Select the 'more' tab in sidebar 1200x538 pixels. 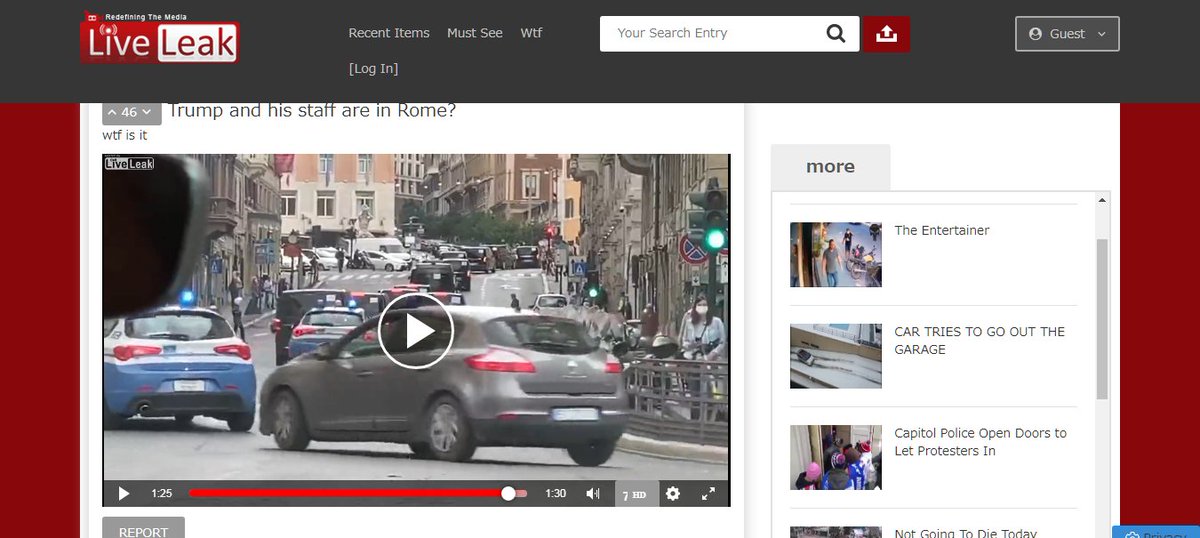point(830,167)
